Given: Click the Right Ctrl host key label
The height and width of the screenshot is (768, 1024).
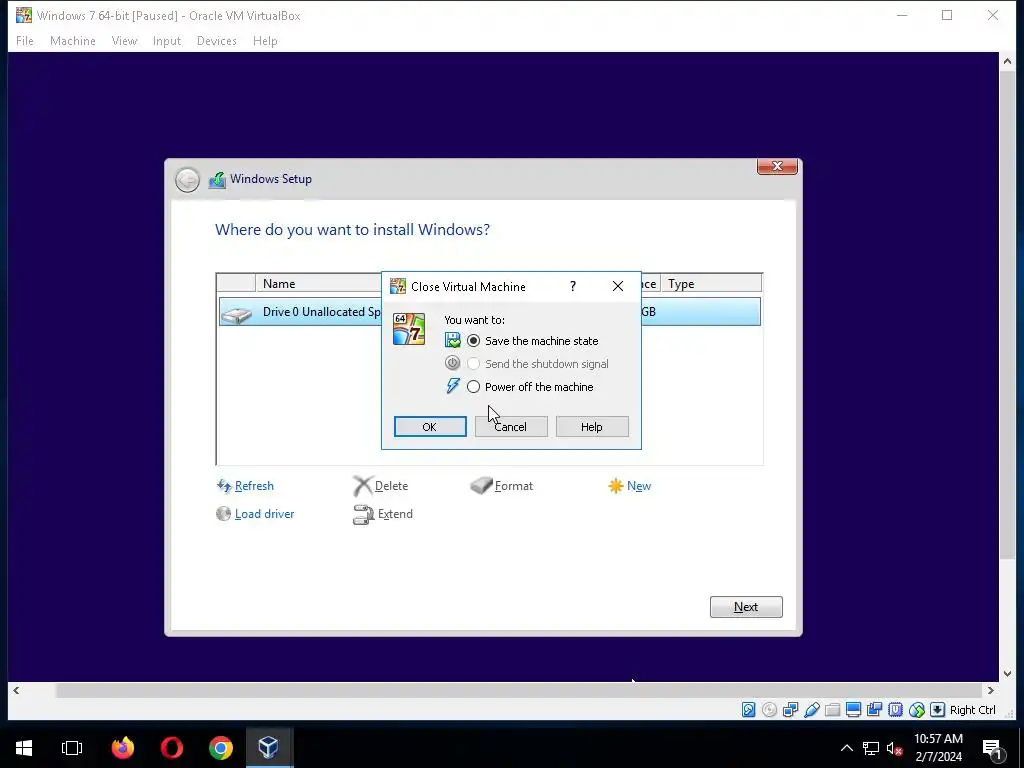Looking at the screenshot, I should (x=972, y=710).
